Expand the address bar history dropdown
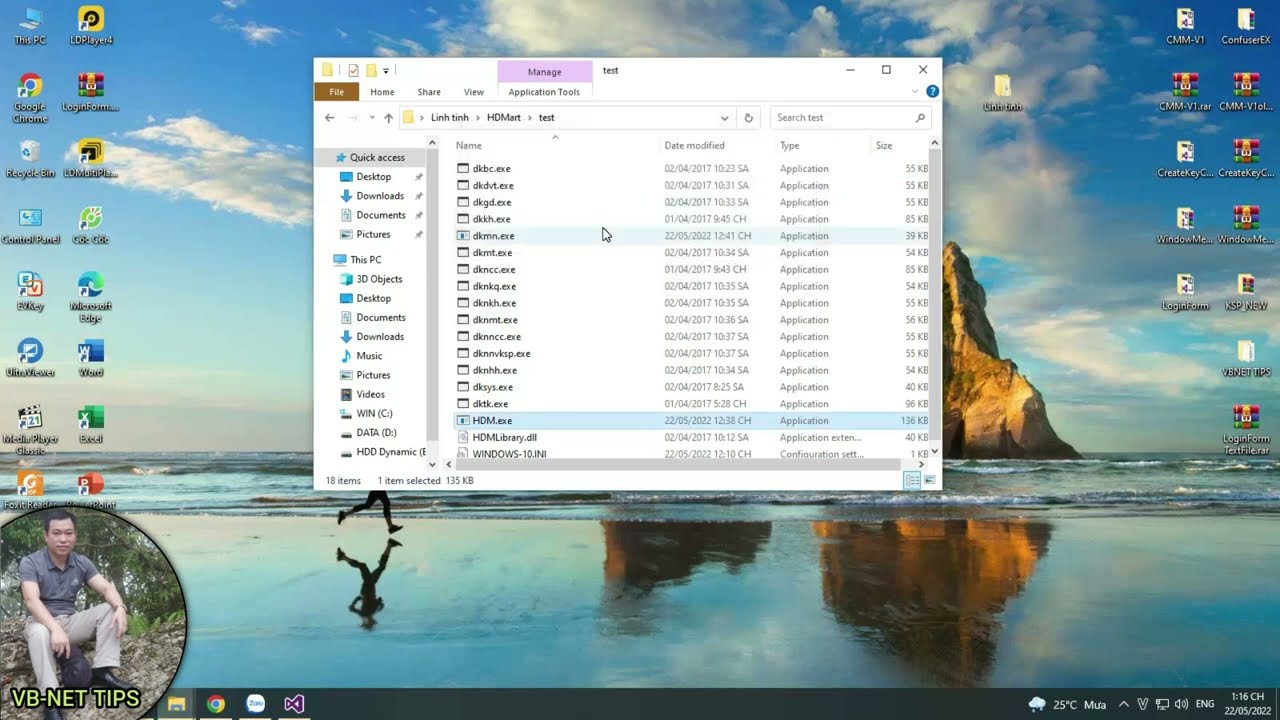1280x720 pixels. coord(725,118)
